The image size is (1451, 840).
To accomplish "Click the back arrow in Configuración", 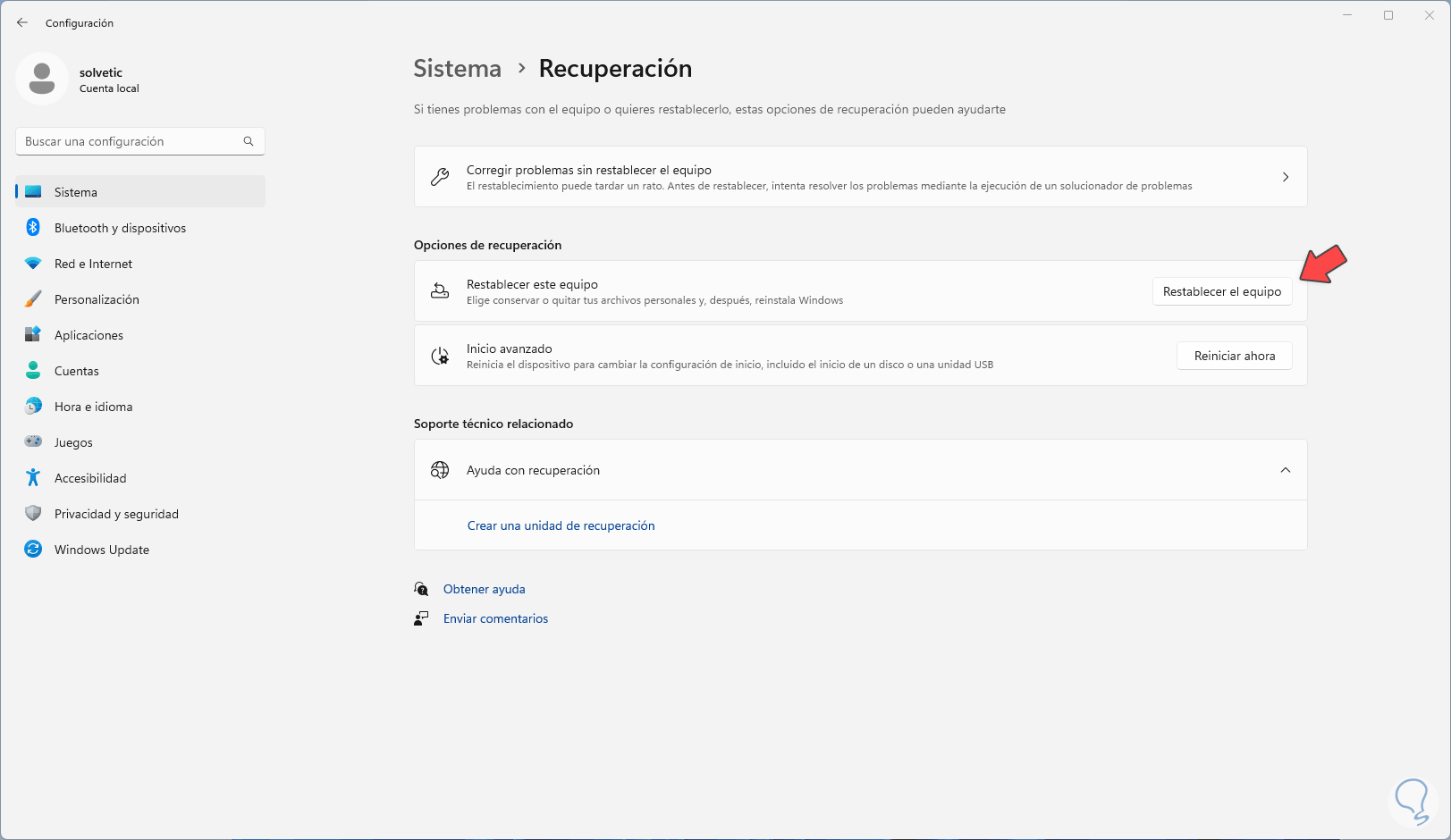I will 22,22.
